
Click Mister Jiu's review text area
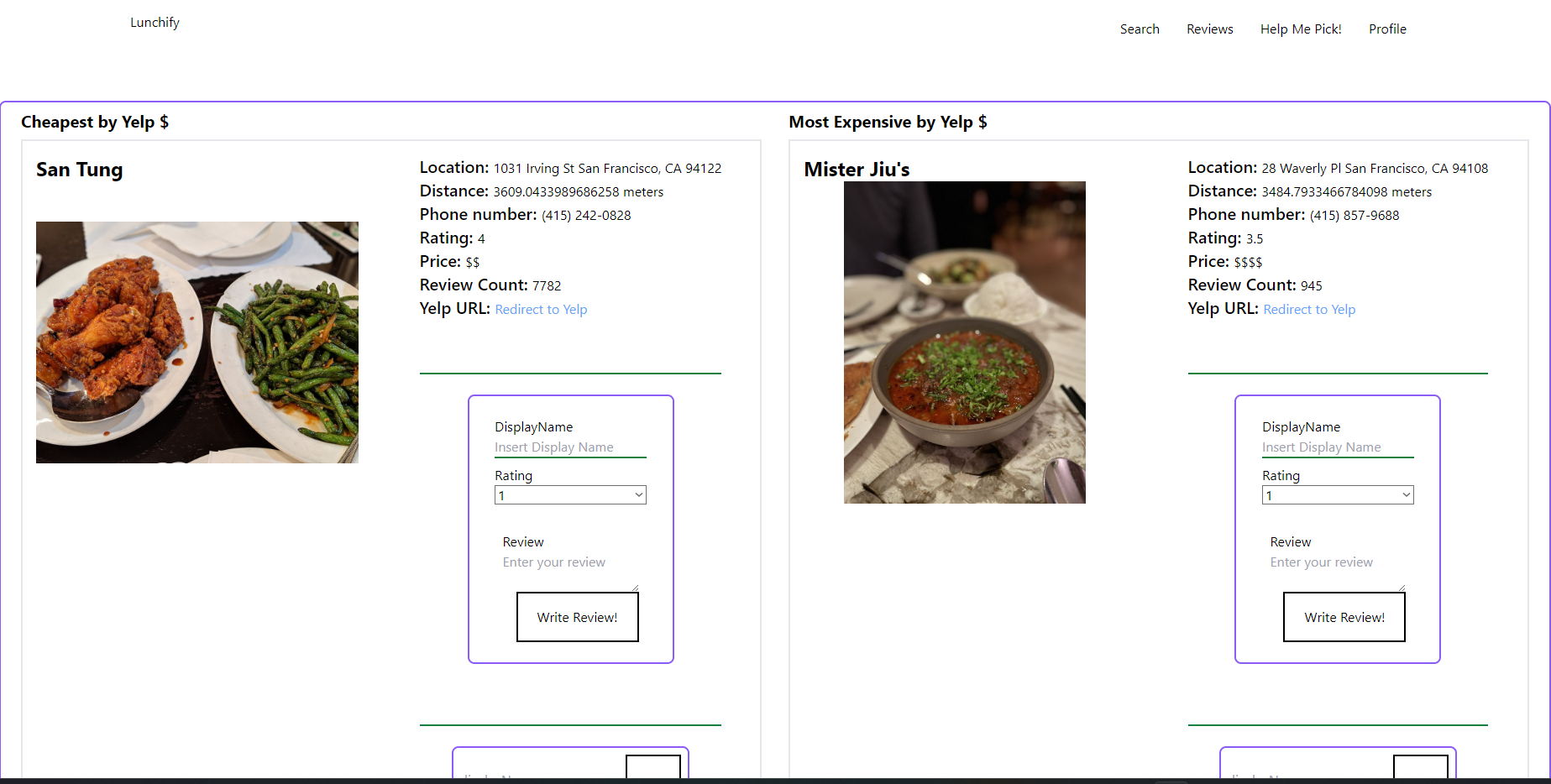pyautogui.click(x=1338, y=572)
